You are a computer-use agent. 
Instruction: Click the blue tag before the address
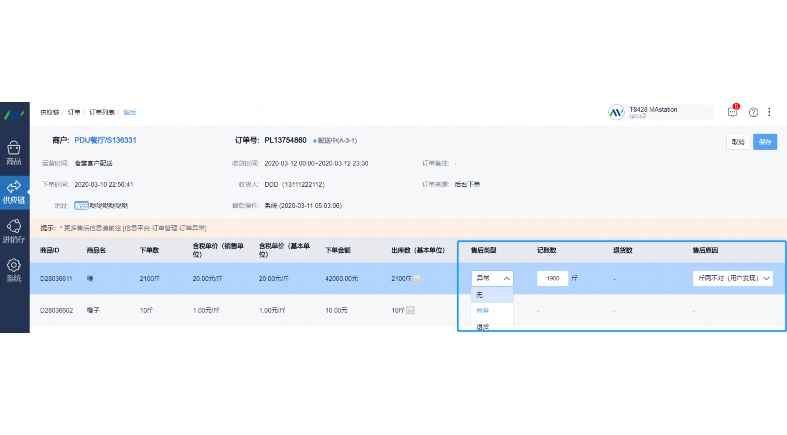(81, 206)
